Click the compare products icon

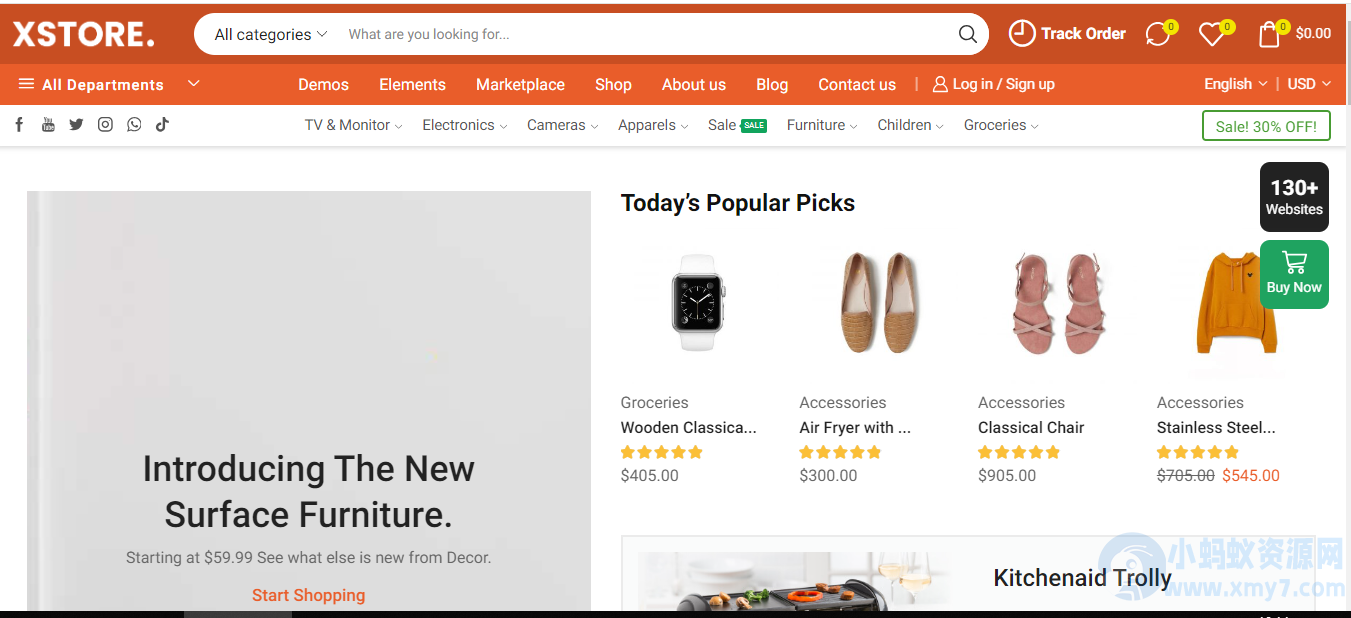pos(1155,33)
